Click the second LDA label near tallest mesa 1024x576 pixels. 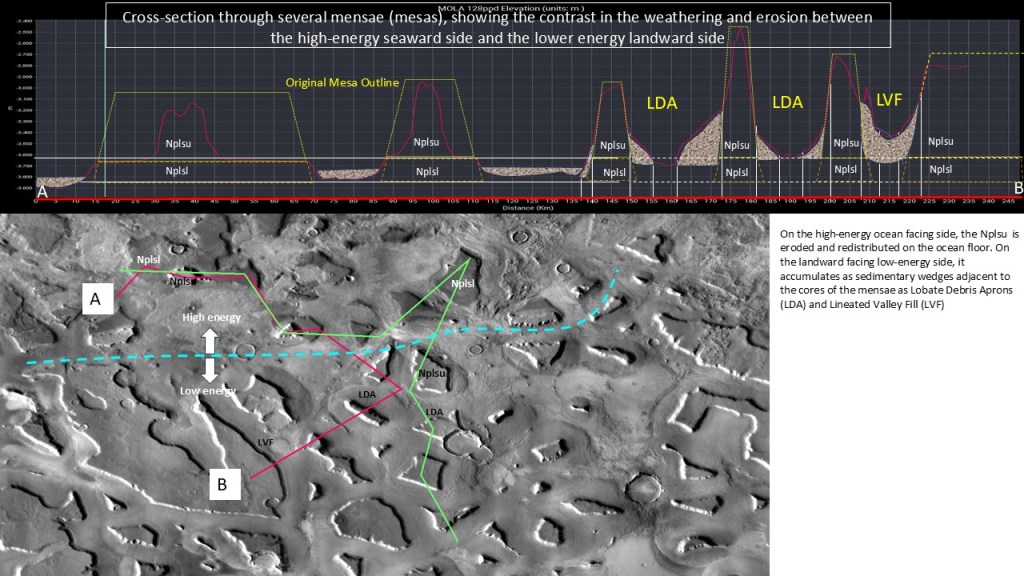(789, 101)
